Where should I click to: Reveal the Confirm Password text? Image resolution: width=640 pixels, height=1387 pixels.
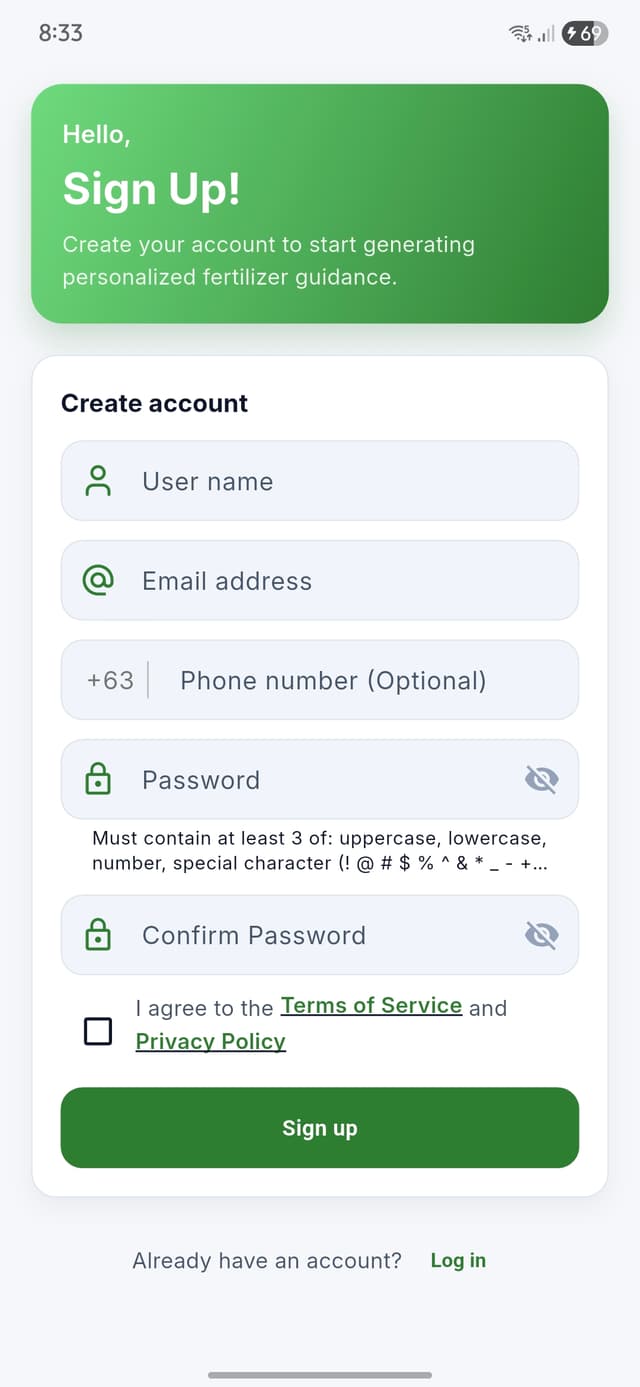[541, 935]
